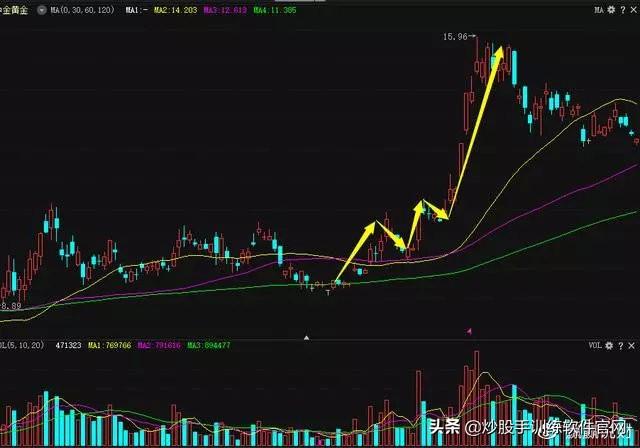Image resolution: width=640 pixels, height=448 pixels.
Task: Click the VOL panel help question mark
Action: tap(621, 346)
